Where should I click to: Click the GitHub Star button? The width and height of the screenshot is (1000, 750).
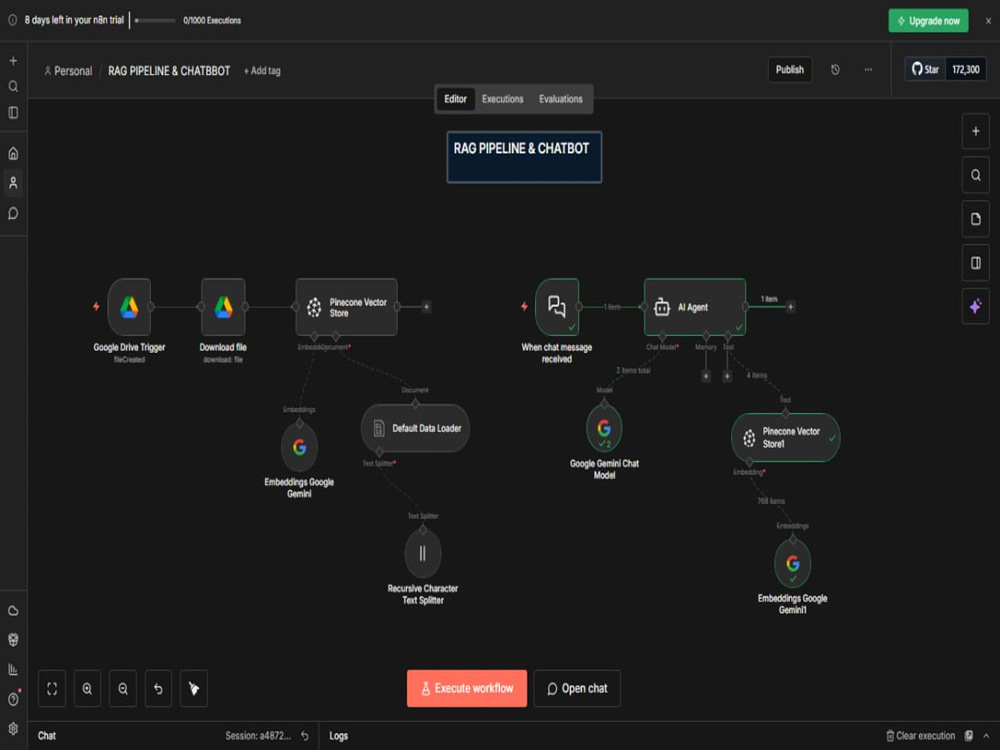[925, 70]
